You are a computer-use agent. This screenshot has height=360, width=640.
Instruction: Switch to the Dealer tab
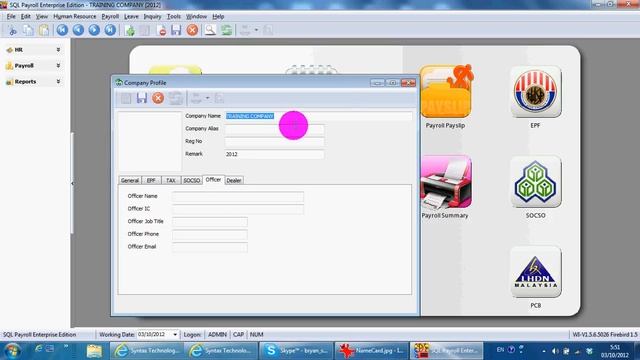(x=234, y=180)
